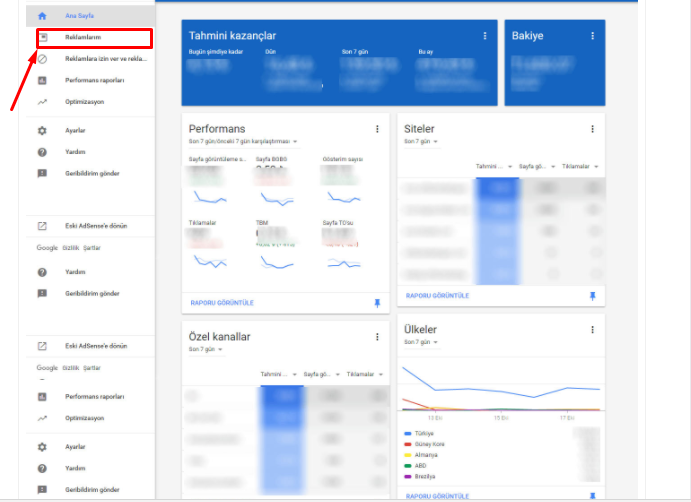Click the Tahmini kazançlar title
Screen dimensions: 691x502
pos(232,36)
